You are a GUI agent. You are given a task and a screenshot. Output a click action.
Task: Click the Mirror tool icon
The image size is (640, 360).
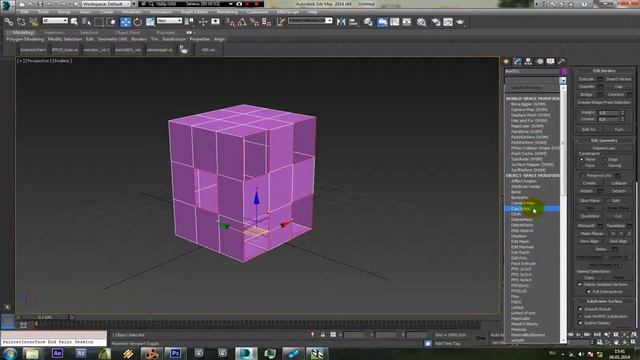[x=341, y=22]
